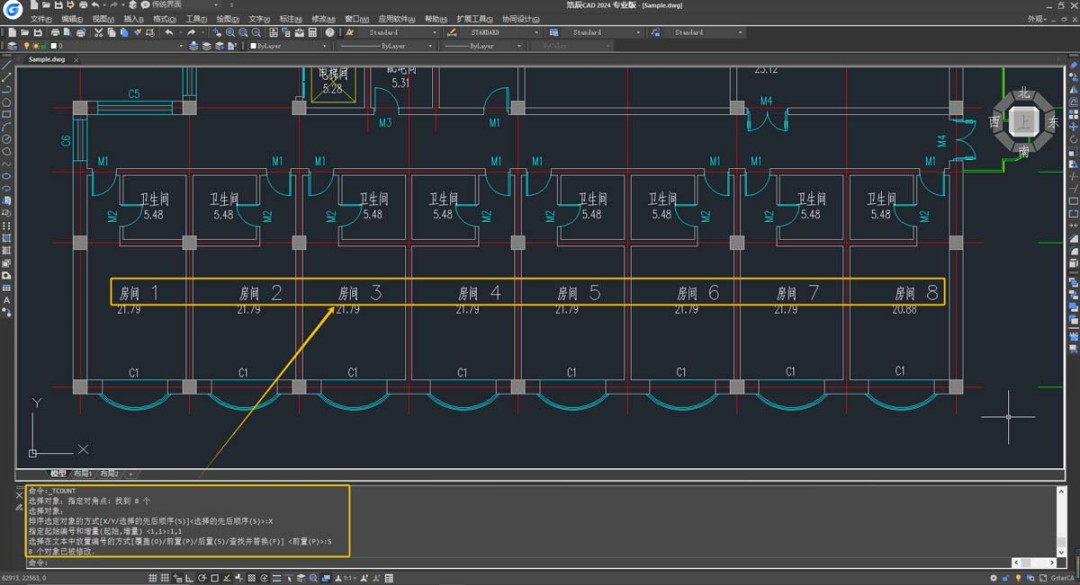Image resolution: width=1080 pixels, height=585 pixels.
Task: Click the Print icon in standard toolbar
Action: (55, 32)
